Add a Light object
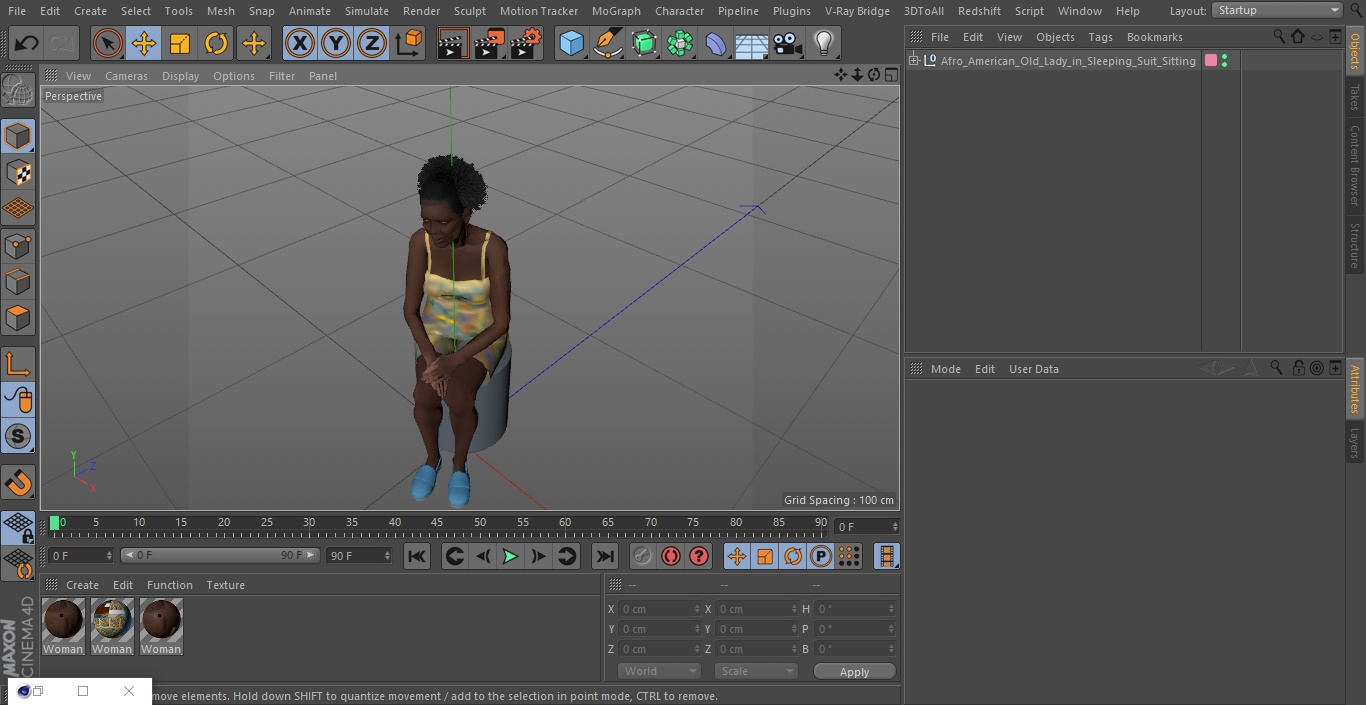 [824, 43]
